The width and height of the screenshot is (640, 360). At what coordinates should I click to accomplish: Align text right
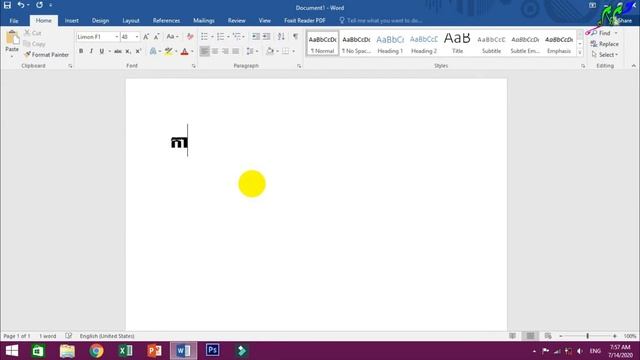[225, 51]
